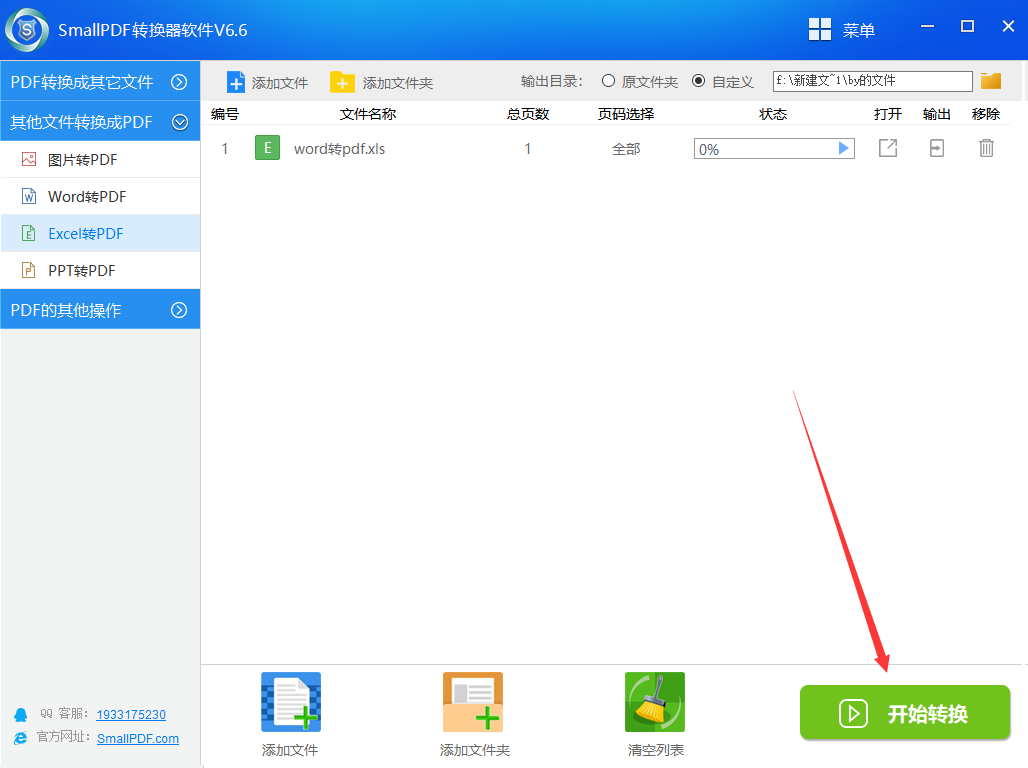The height and width of the screenshot is (768, 1028).
Task: Click the 总页数 column header
Action: pyautogui.click(x=528, y=114)
